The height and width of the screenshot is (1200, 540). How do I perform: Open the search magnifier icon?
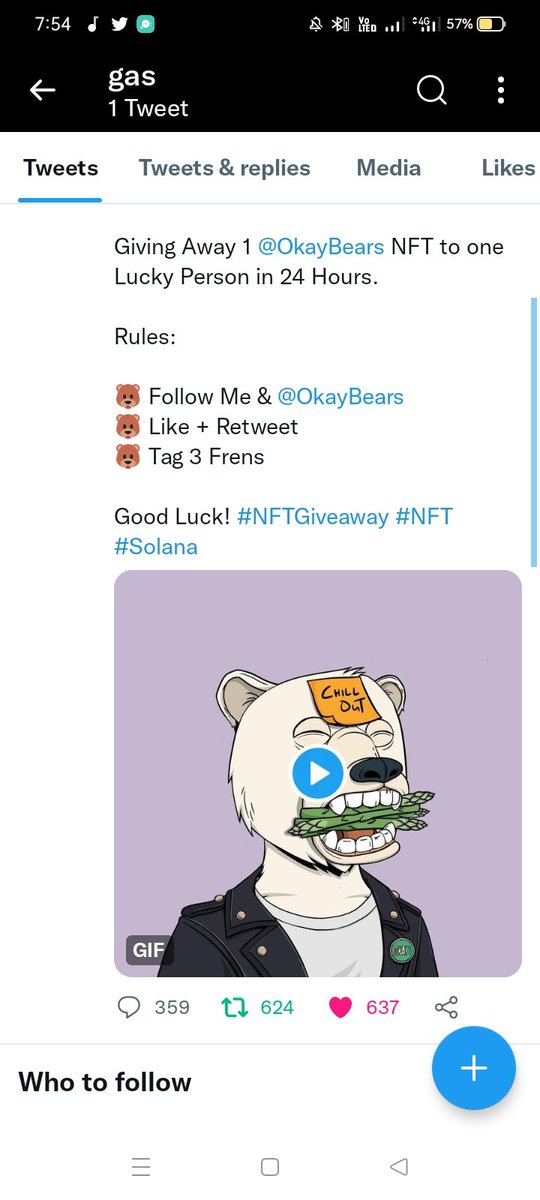[x=431, y=91]
